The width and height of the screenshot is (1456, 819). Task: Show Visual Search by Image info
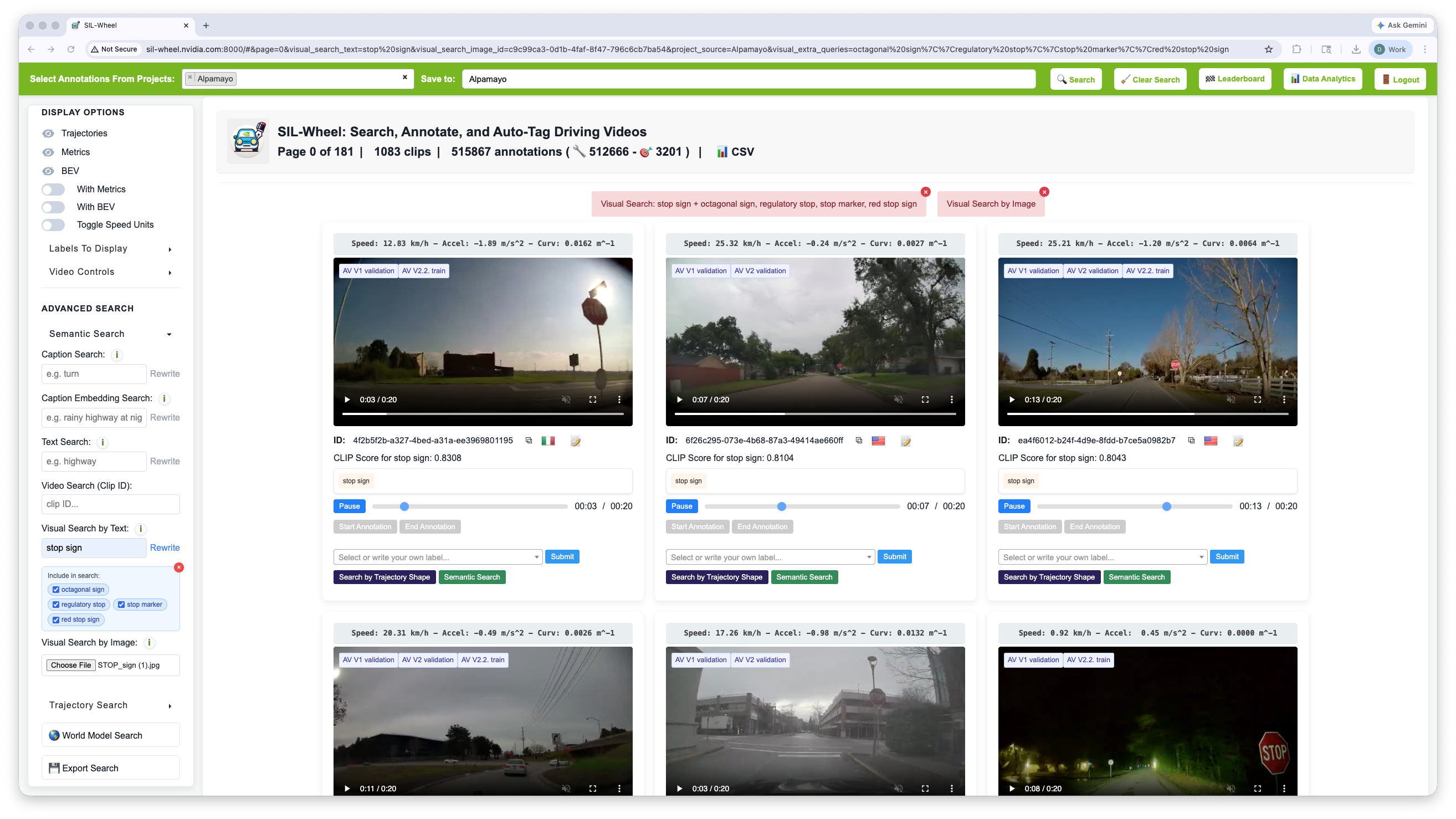pyautogui.click(x=149, y=643)
